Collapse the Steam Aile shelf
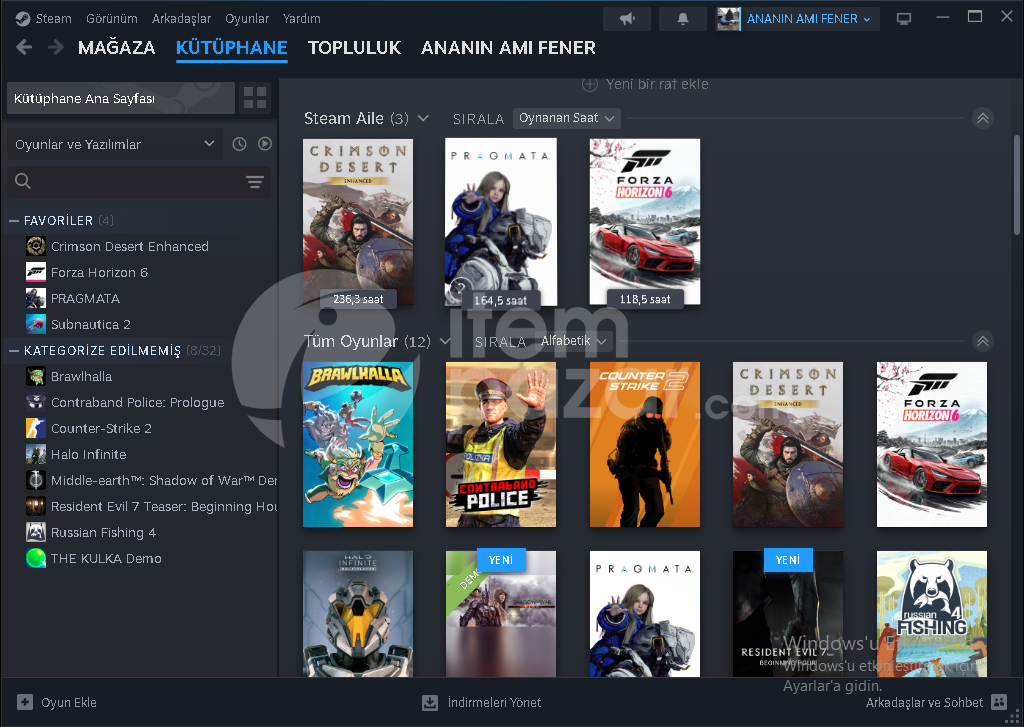This screenshot has height=727, width=1024. [983, 118]
